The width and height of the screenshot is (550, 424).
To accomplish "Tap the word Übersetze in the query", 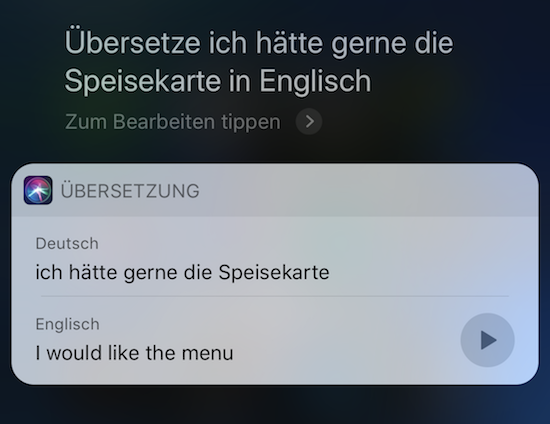I will pyautogui.click(x=133, y=43).
